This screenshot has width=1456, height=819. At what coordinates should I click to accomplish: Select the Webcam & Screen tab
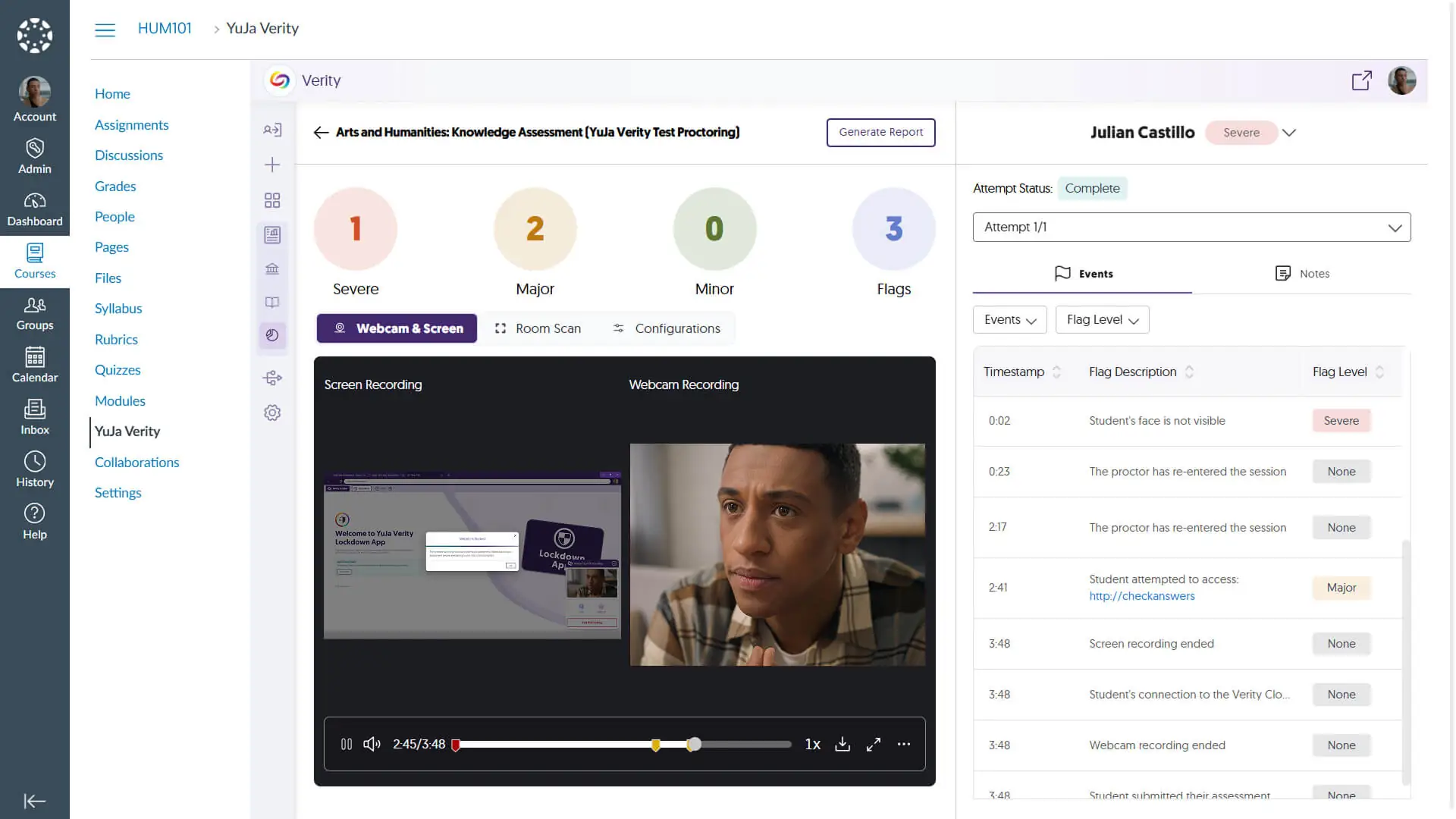(397, 328)
